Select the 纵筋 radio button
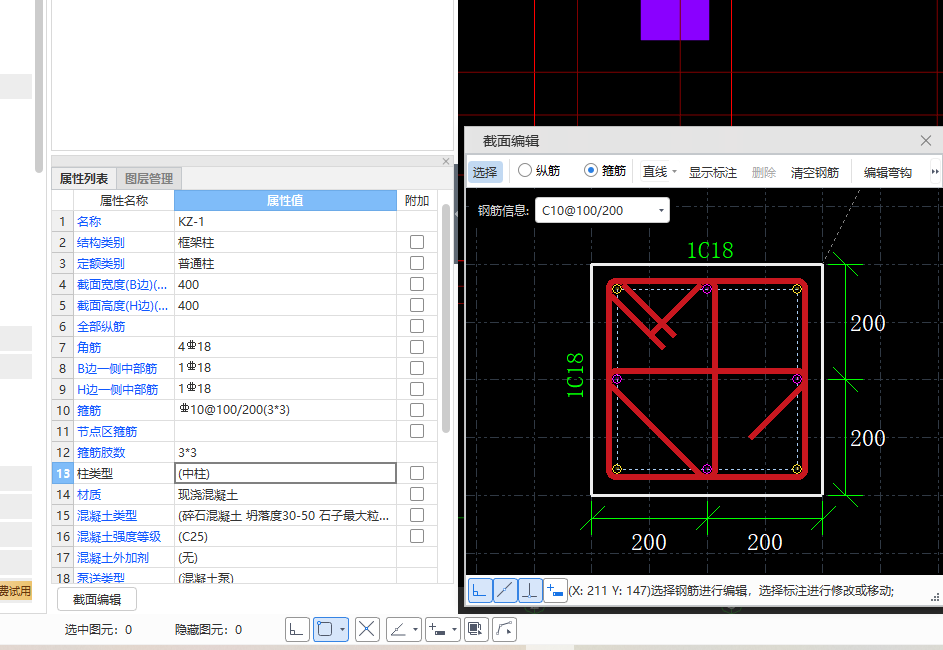 click(524, 171)
